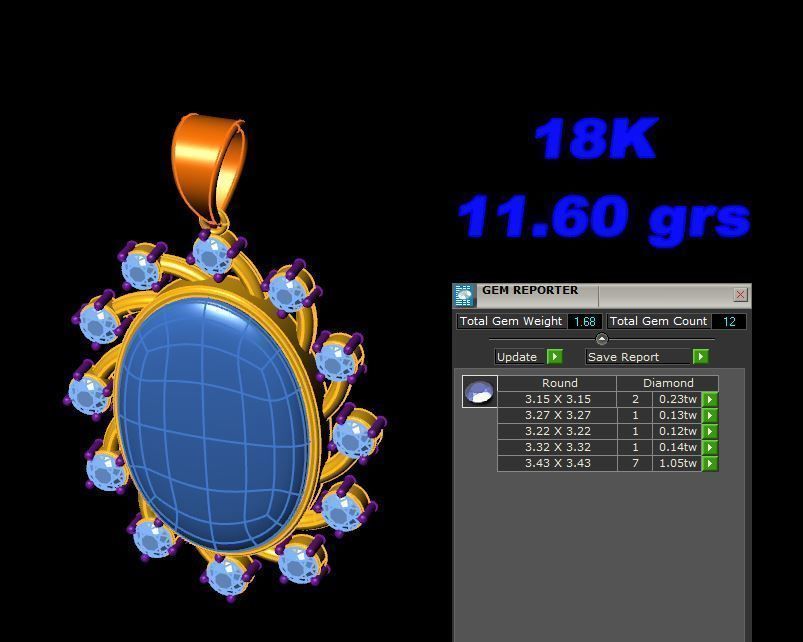
Task: Select the 3.22 X 3.22 size cell
Action: point(557,431)
